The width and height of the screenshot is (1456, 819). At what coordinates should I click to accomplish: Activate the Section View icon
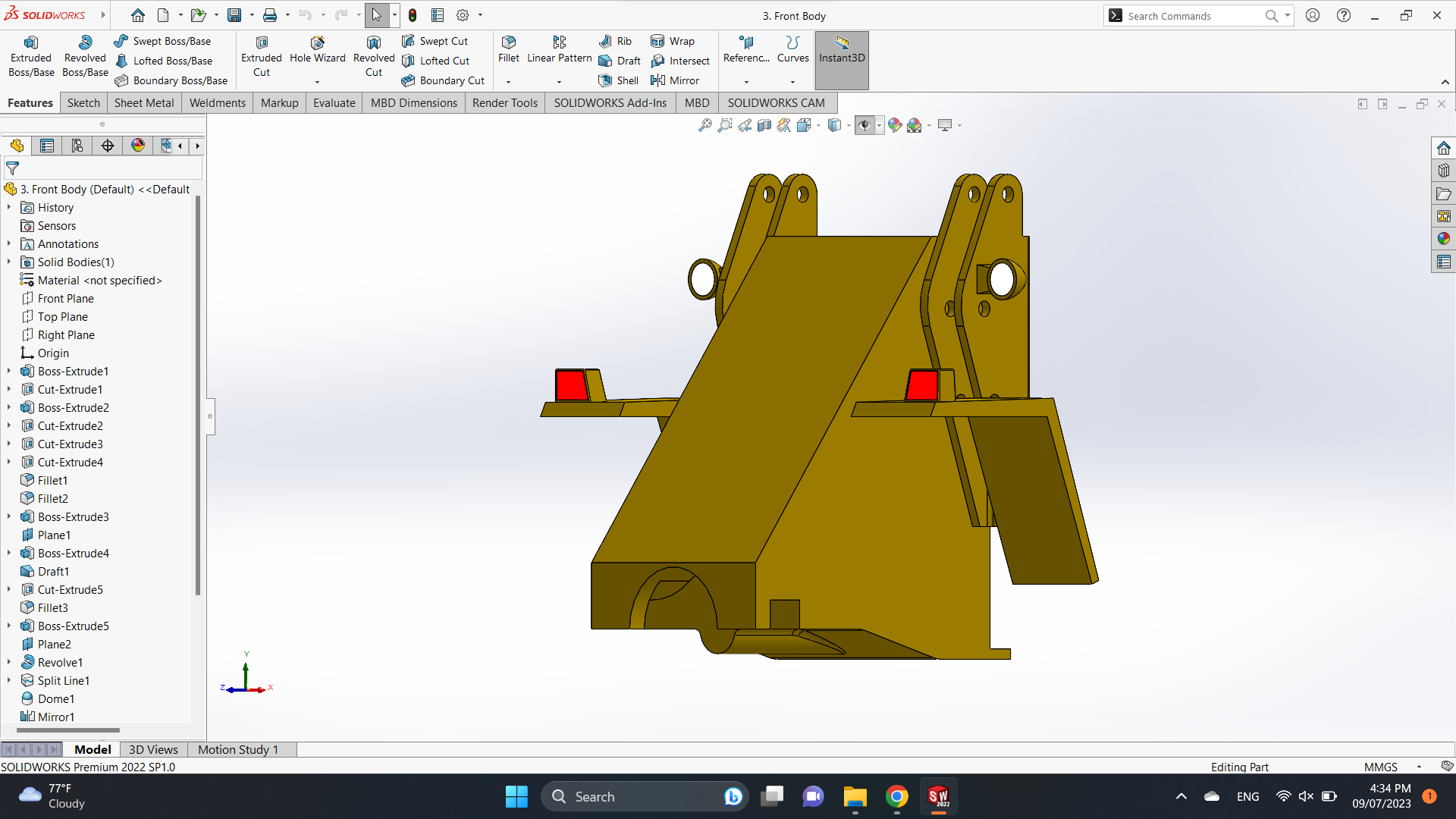764,125
